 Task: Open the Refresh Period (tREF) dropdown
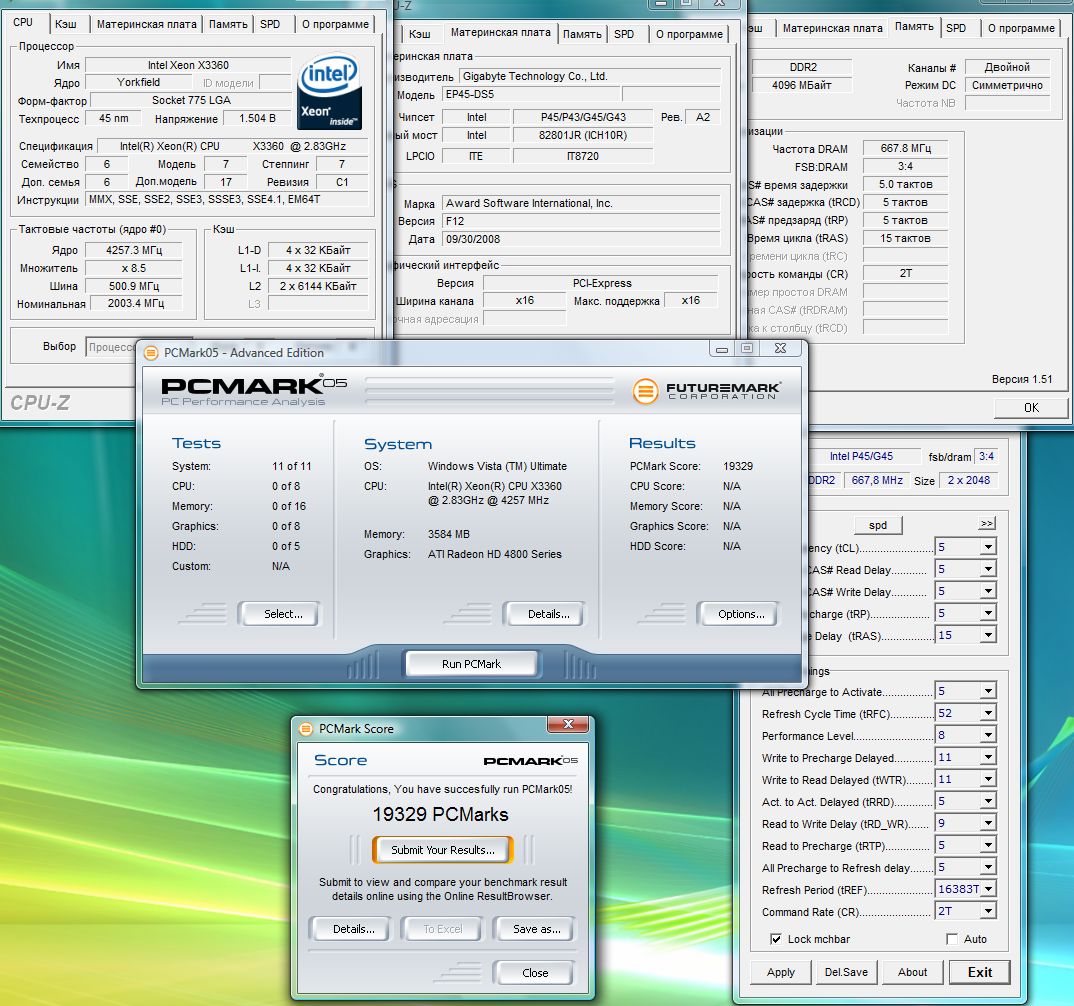(988, 888)
